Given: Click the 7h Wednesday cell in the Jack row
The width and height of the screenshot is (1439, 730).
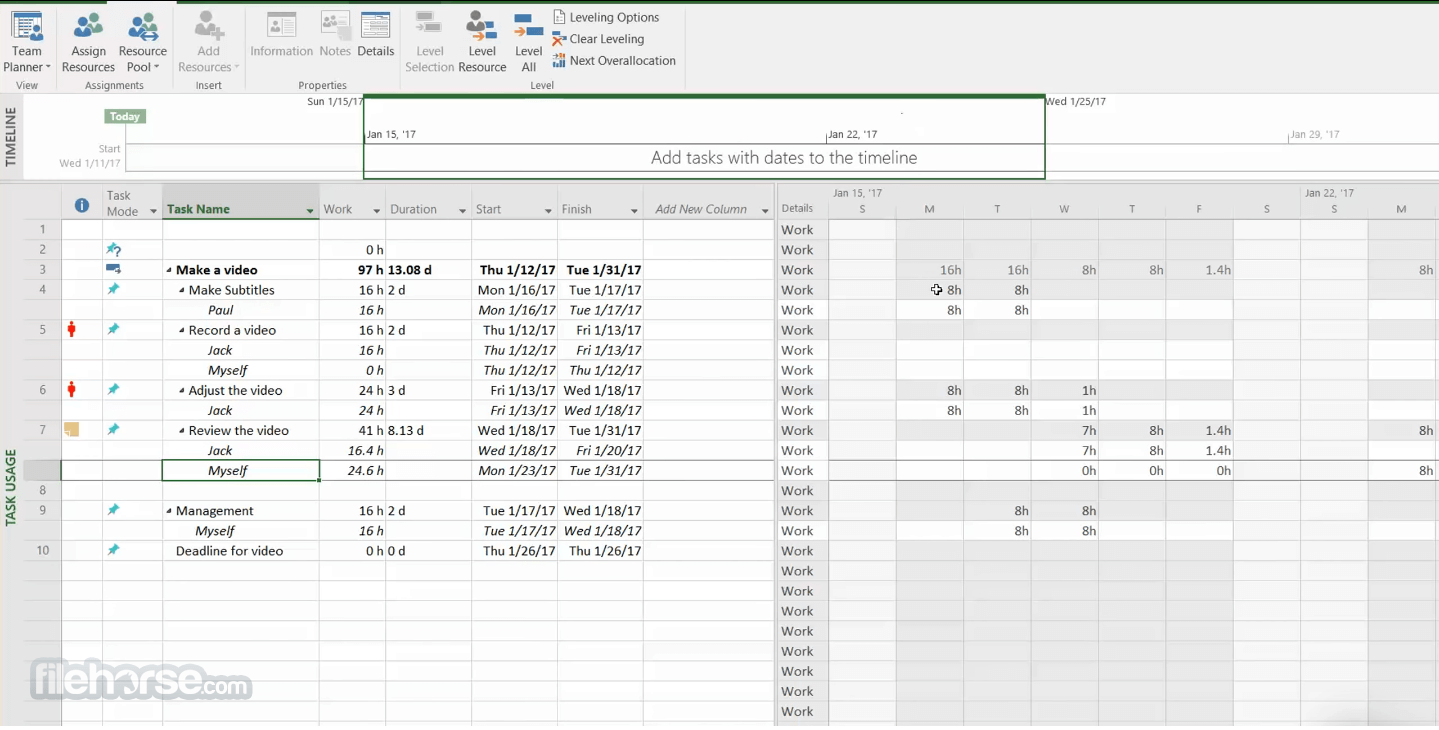Looking at the screenshot, I should pos(1065,450).
